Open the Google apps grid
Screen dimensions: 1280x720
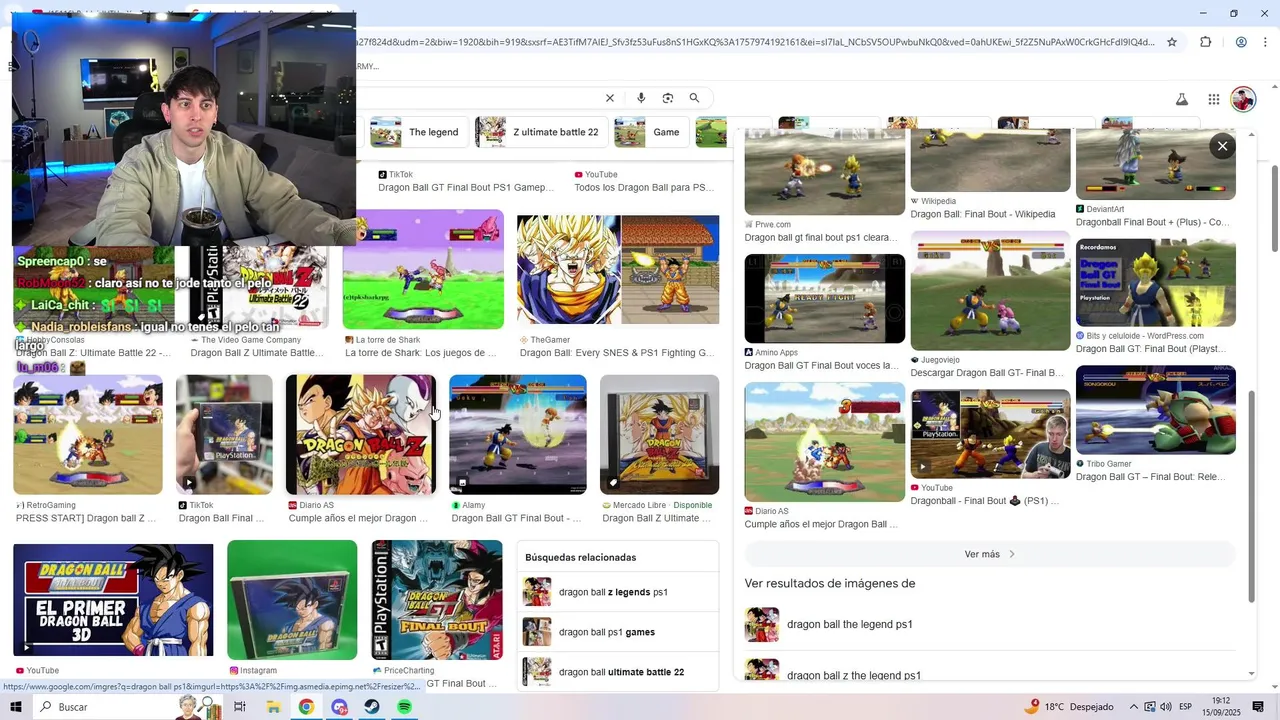(x=1213, y=99)
